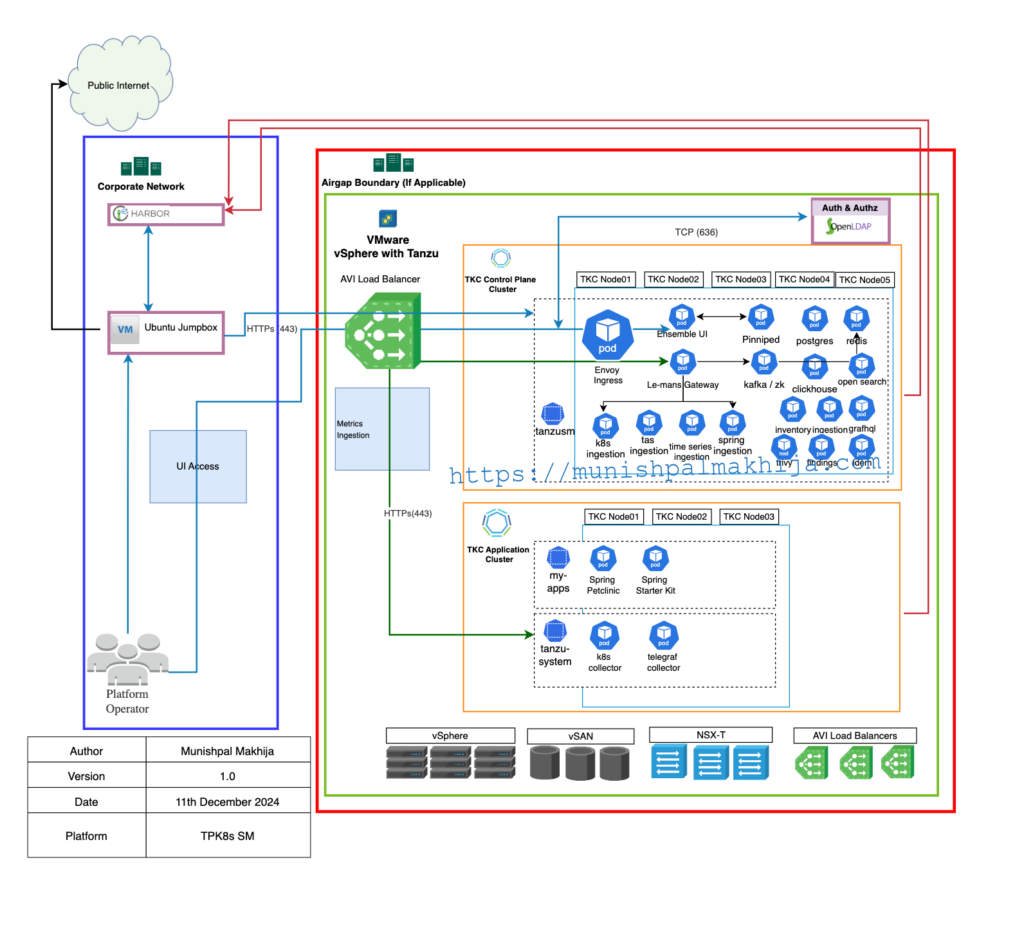Select the redis pod icon
The width and height of the screenshot is (1024, 939).
pos(856,319)
